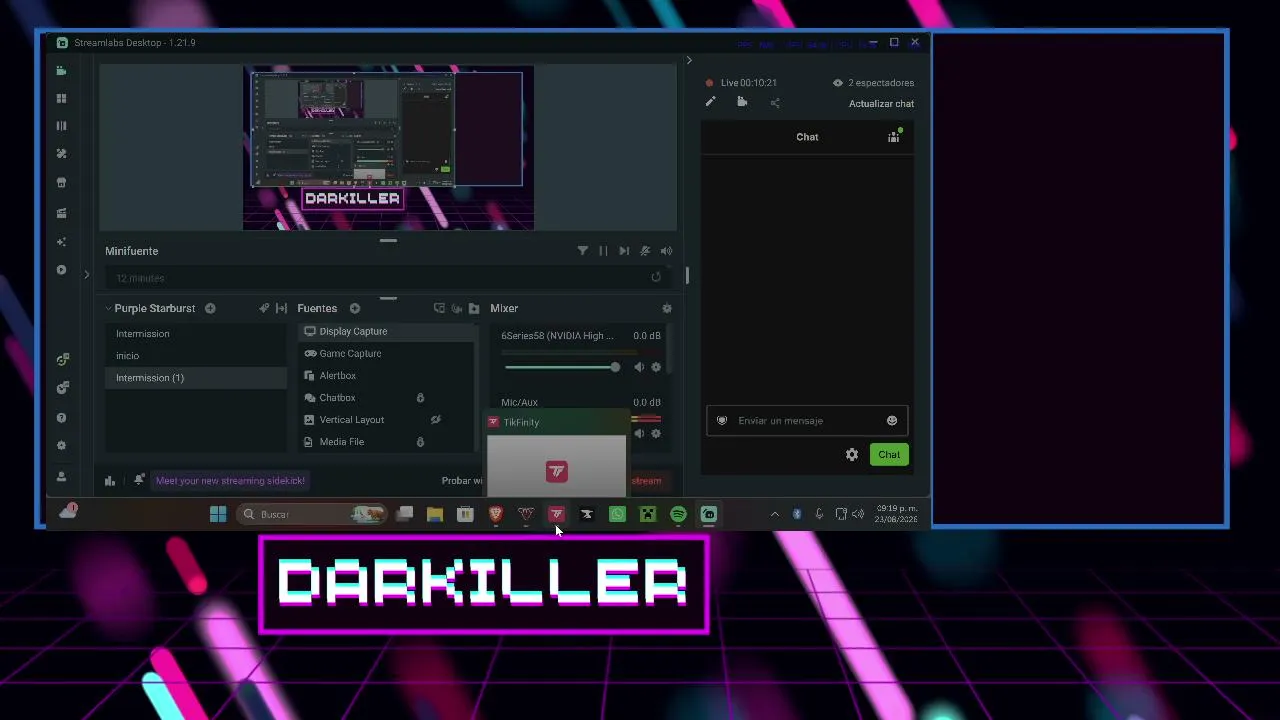
Task: Expand the left sidebar with the arrow
Action: click(x=87, y=274)
